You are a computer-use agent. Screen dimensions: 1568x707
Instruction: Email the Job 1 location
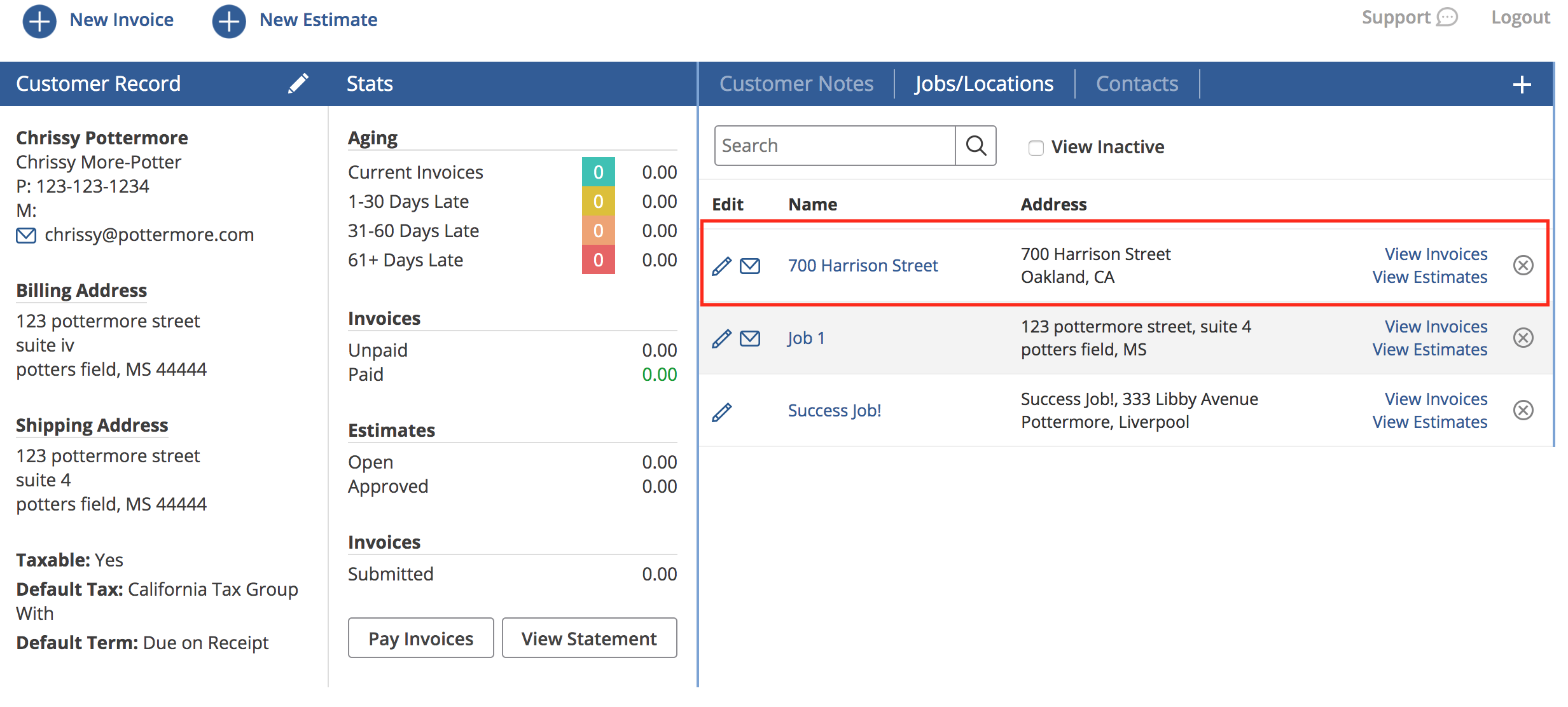(750, 338)
